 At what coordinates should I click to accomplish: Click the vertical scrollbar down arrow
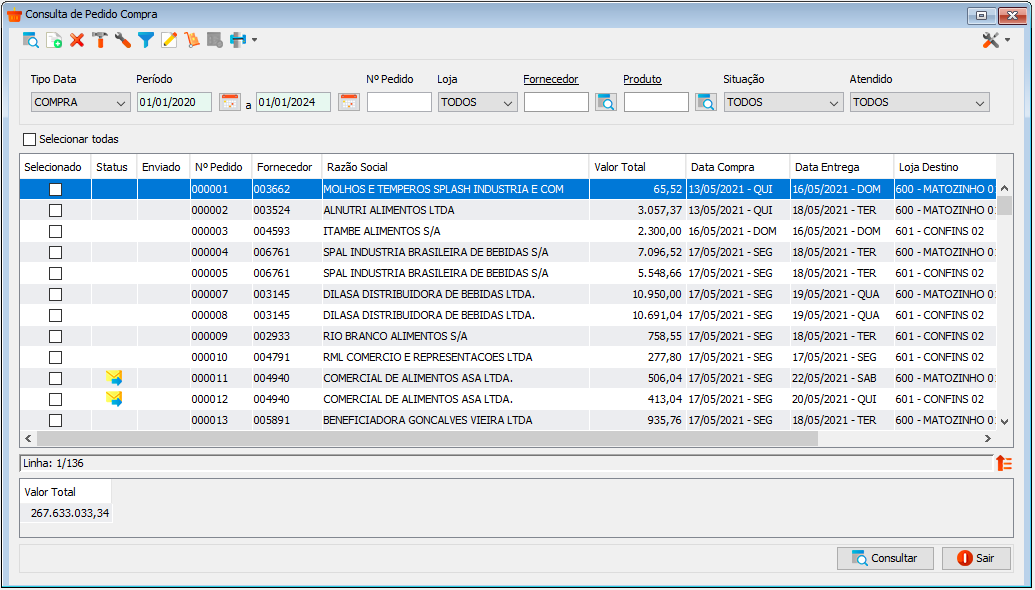tap(1004, 422)
